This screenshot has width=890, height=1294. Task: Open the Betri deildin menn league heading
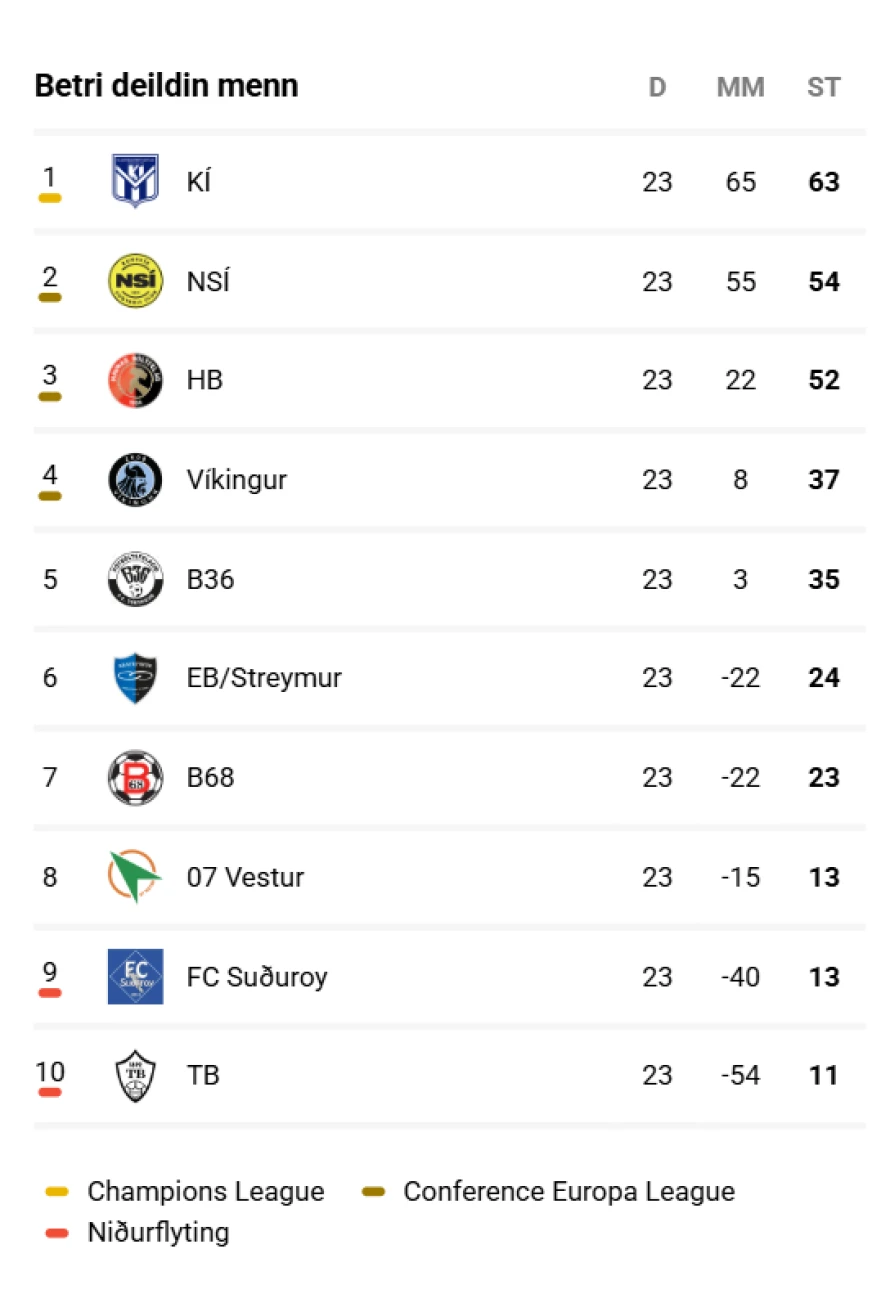click(x=166, y=86)
